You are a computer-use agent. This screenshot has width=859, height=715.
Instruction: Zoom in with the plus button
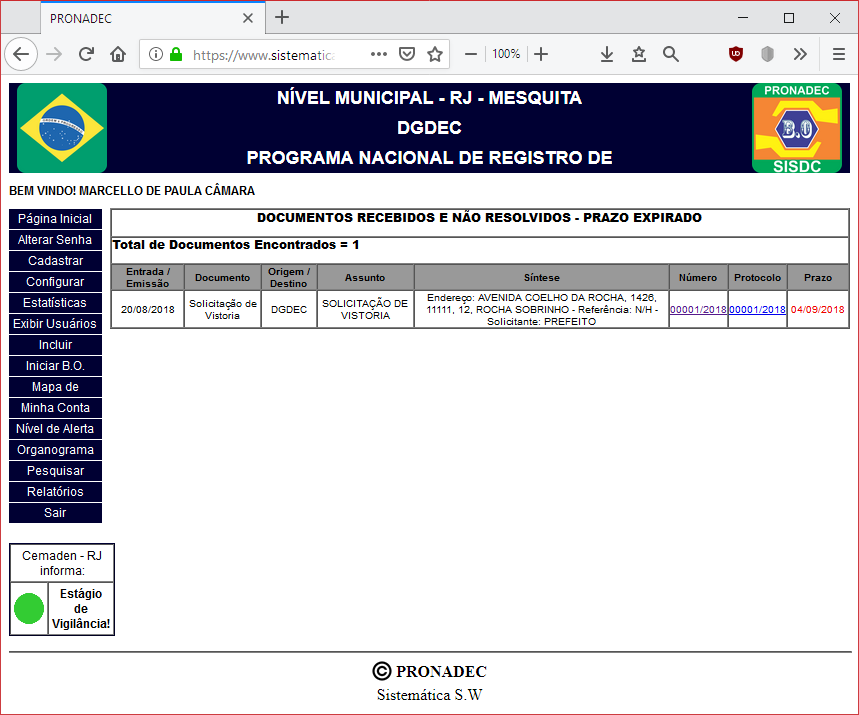tap(541, 54)
